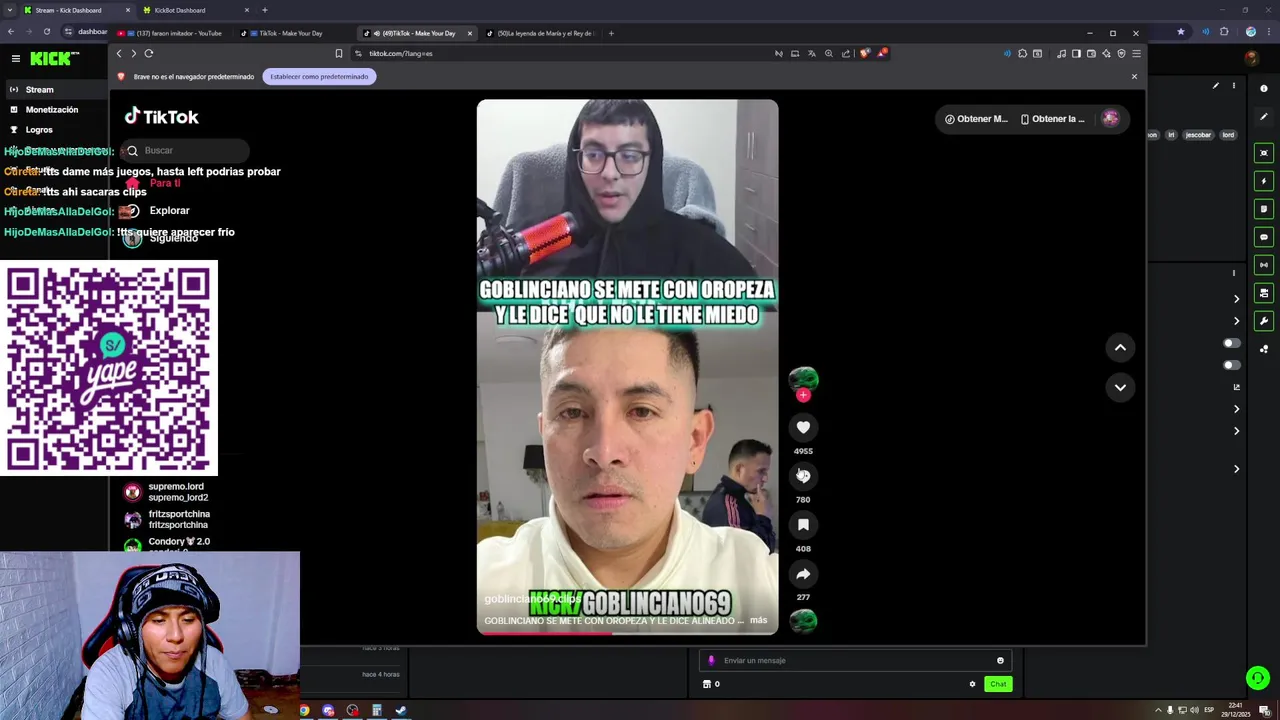Open the Brave hamburger menu
The image size is (1280, 720).
pos(1136,53)
